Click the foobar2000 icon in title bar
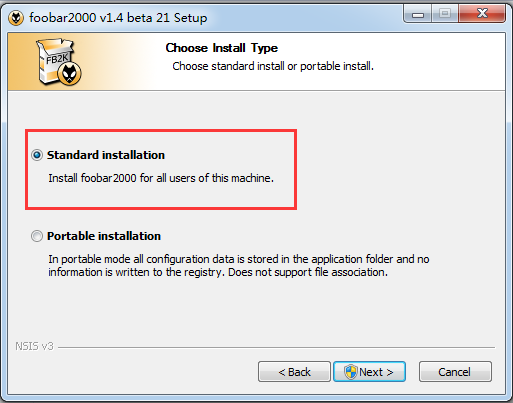The image size is (513, 403). pyautogui.click(x=16, y=18)
